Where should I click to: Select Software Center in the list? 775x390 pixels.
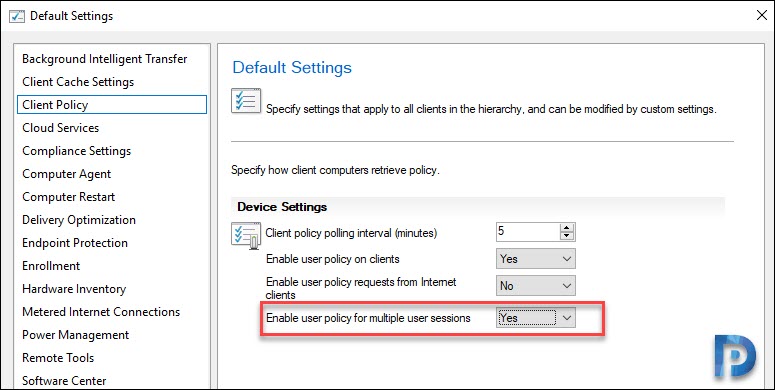point(64,381)
